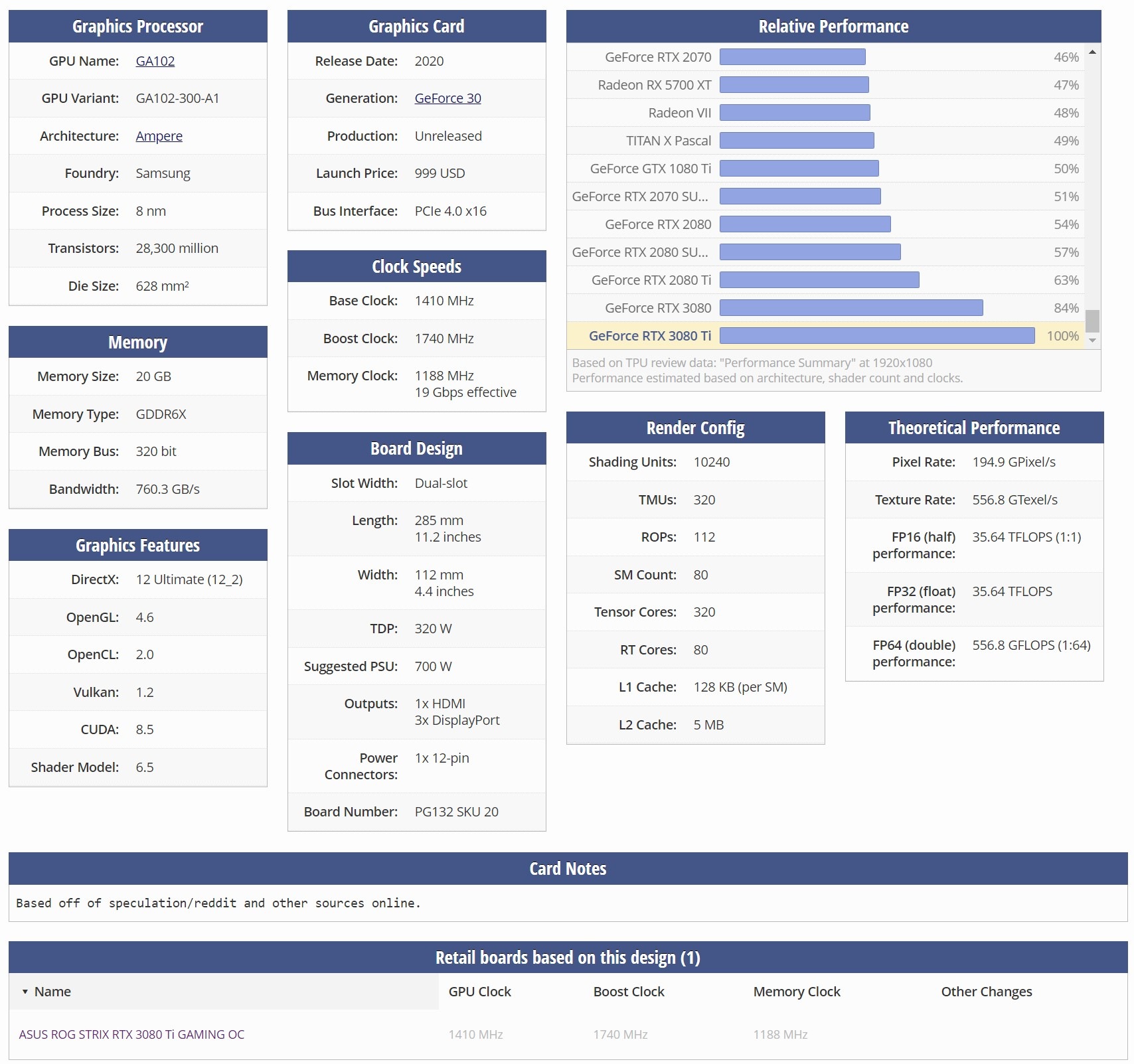The image size is (1134, 1064).
Task: Click the GeForce RTX 3080 84% performance bar
Action: [851, 308]
